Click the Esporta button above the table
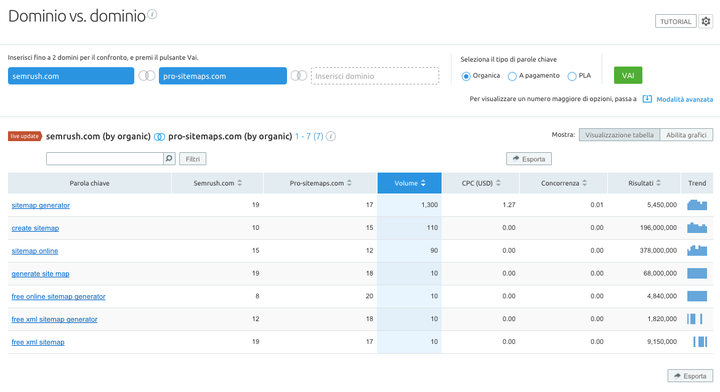This screenshot has height=392, width=720. [x=529, y=159]
